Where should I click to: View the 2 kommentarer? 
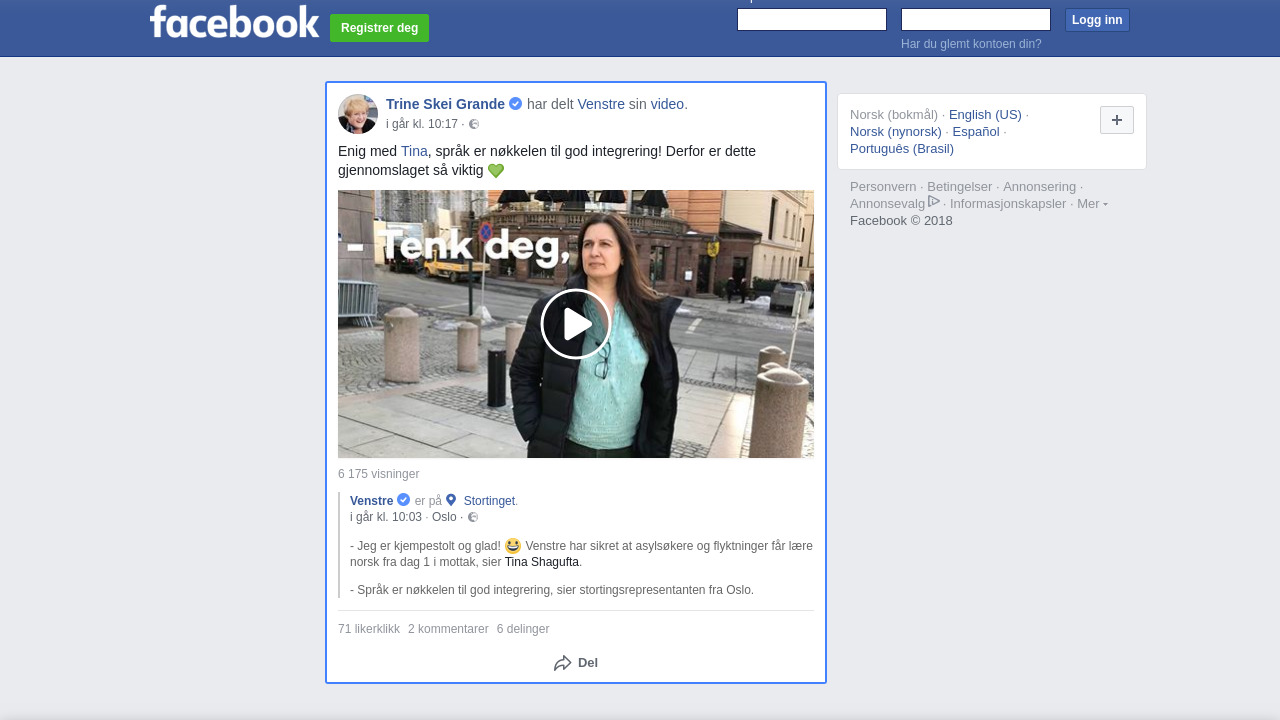click(x=448, y=630)
